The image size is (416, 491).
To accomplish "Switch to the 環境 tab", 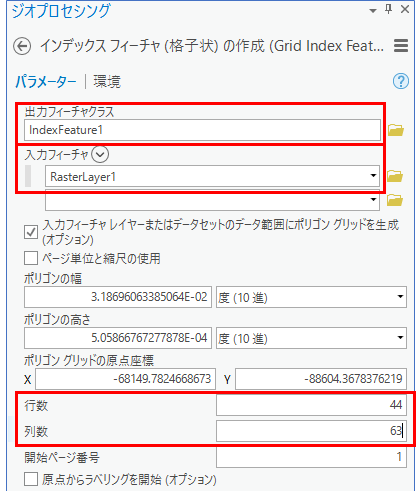I will pos(107,81).
